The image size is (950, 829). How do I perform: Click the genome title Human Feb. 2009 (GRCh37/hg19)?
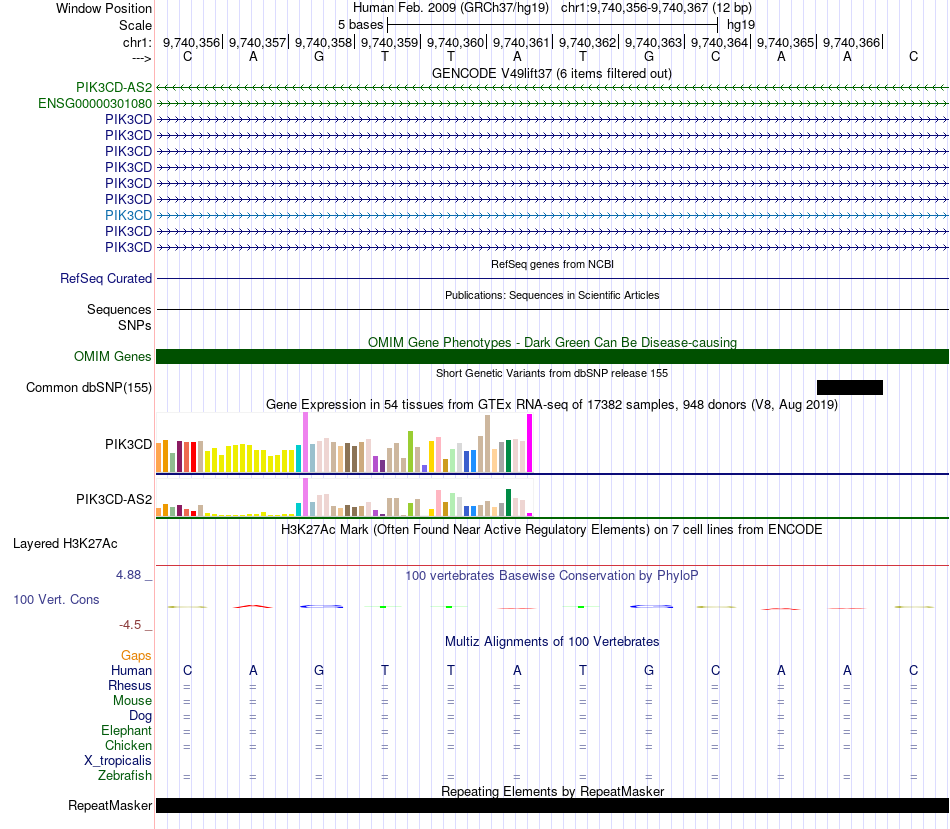[451, 8]
